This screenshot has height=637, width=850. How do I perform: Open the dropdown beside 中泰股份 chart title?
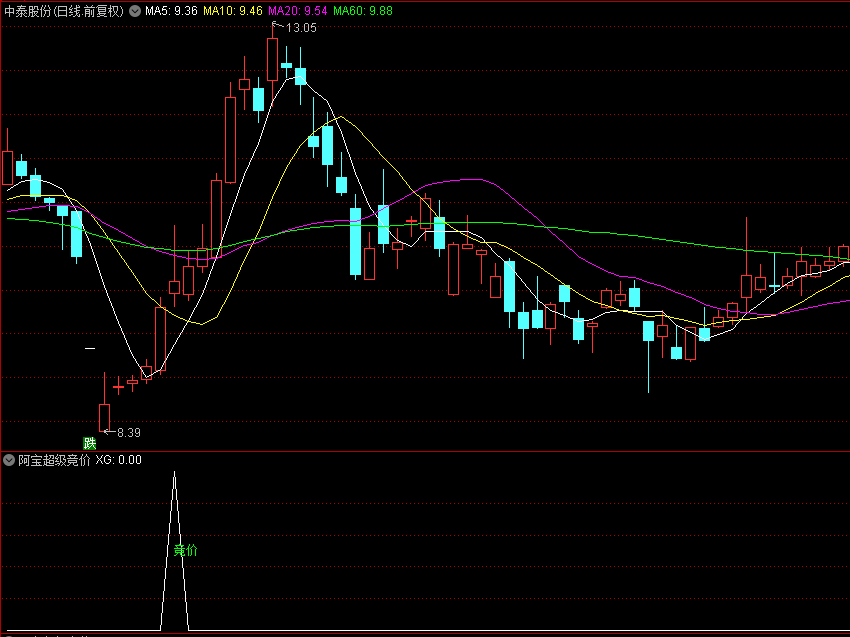point(135,11)
